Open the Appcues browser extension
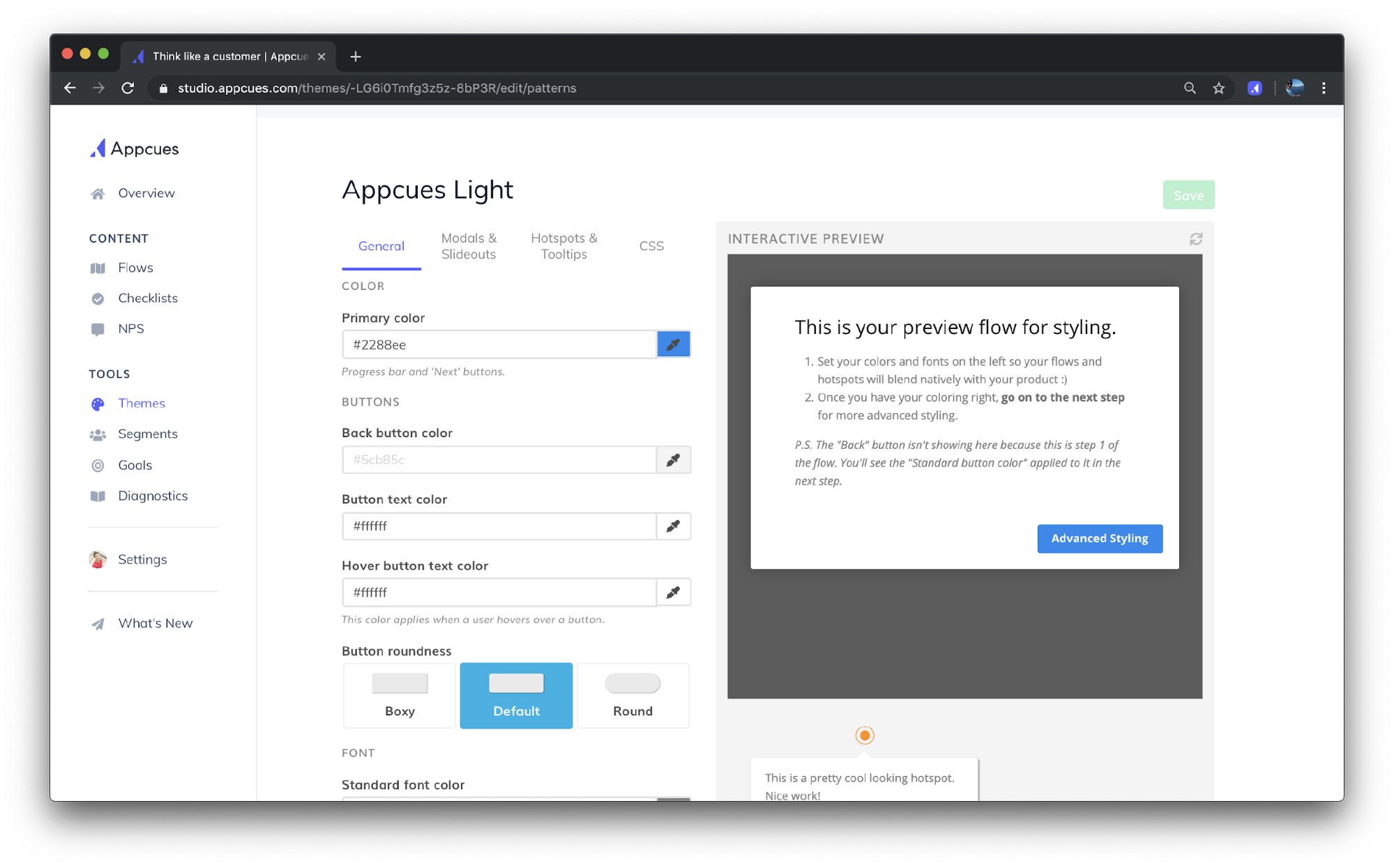 point(1255,88)
